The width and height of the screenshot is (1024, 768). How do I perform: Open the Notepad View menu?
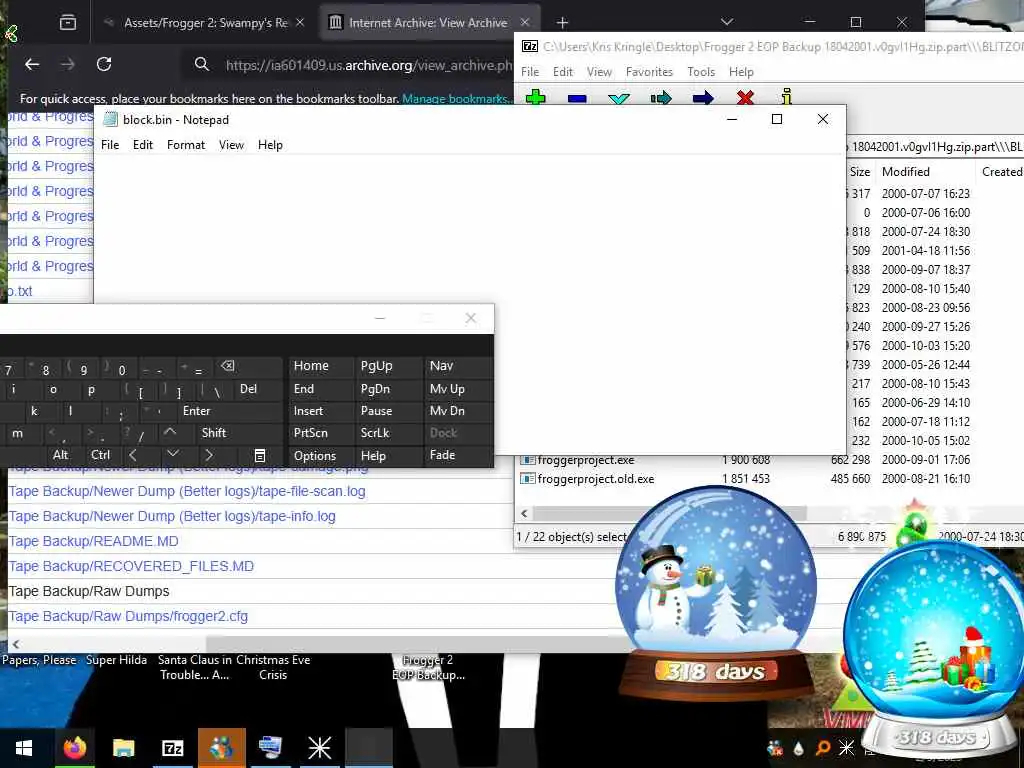pos(231,145)
